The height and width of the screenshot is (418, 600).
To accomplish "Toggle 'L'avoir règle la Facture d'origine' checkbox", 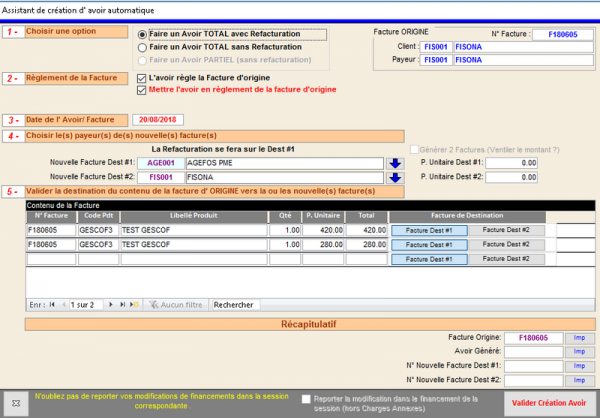I will click(141, 77).
